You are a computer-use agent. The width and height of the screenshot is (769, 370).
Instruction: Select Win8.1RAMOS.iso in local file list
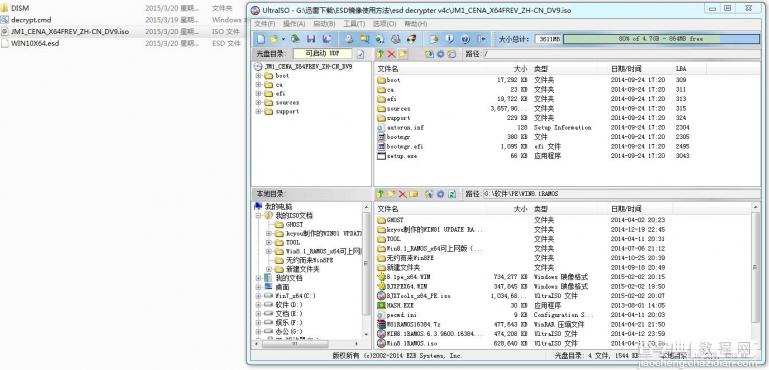407,344
